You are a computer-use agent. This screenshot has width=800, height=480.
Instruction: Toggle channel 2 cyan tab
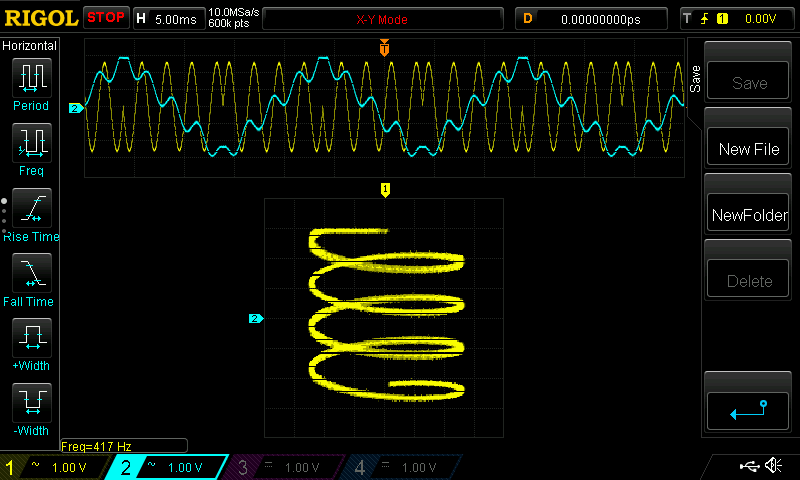(167, 467)
